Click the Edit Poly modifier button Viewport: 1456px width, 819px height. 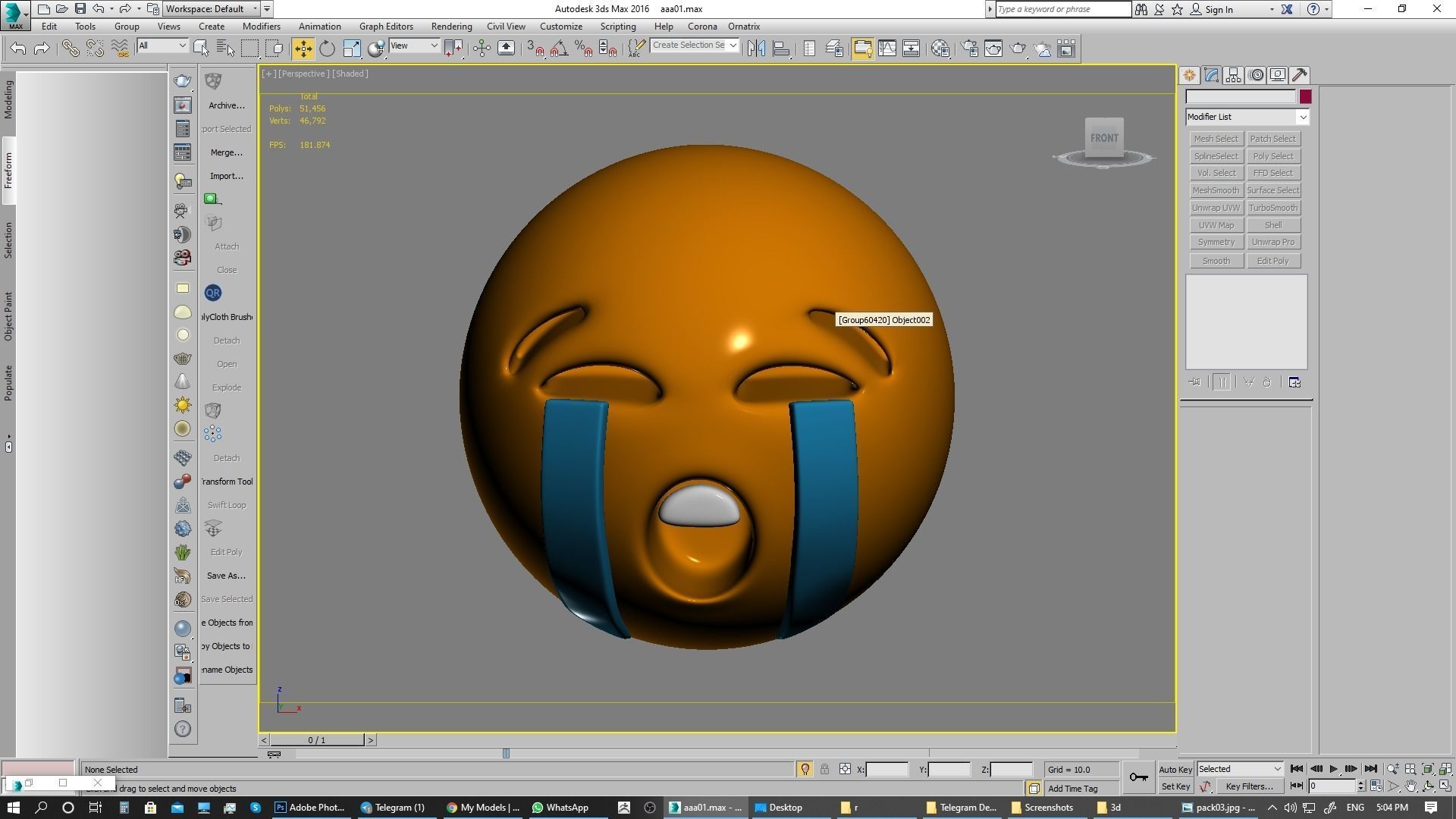[x=1273, y=261]
